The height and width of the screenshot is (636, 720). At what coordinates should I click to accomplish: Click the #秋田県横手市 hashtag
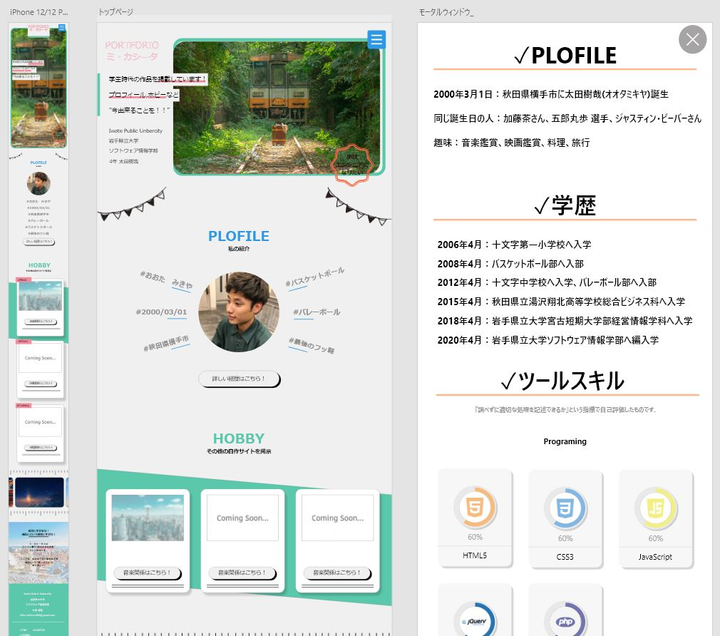click(x=166, y=343)
